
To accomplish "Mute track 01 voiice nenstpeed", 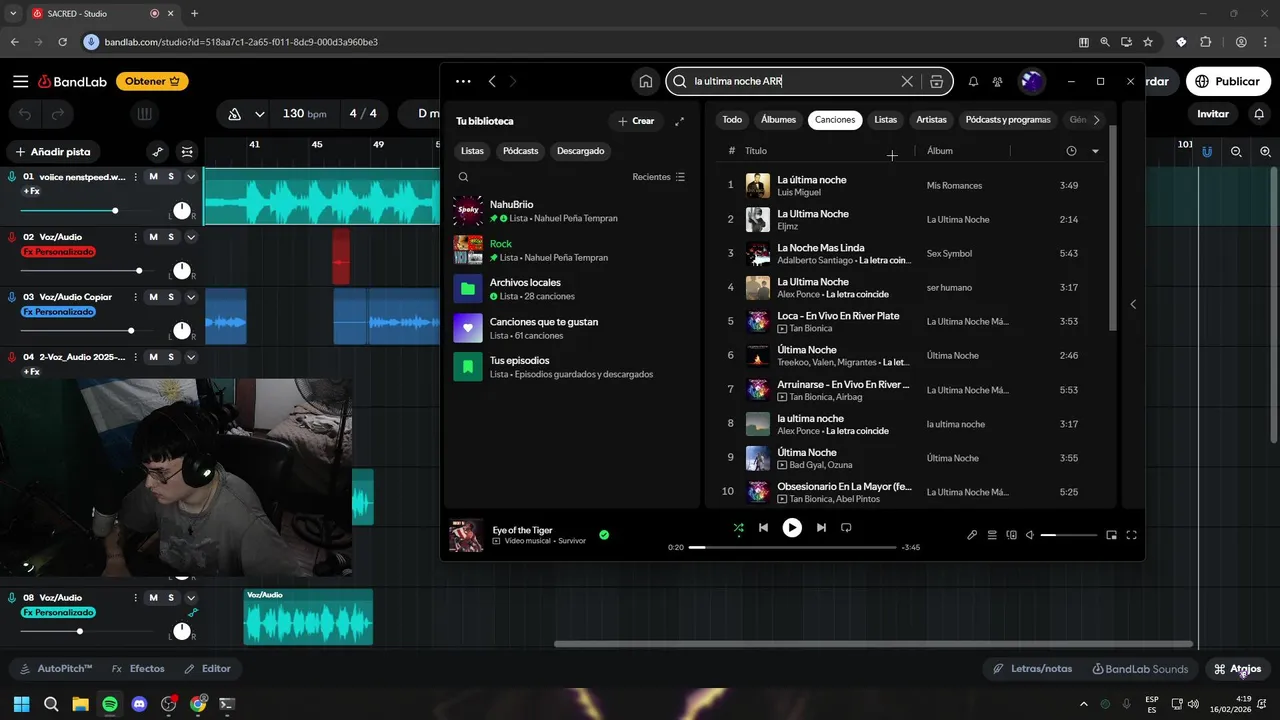I will [x=153, y=177].
